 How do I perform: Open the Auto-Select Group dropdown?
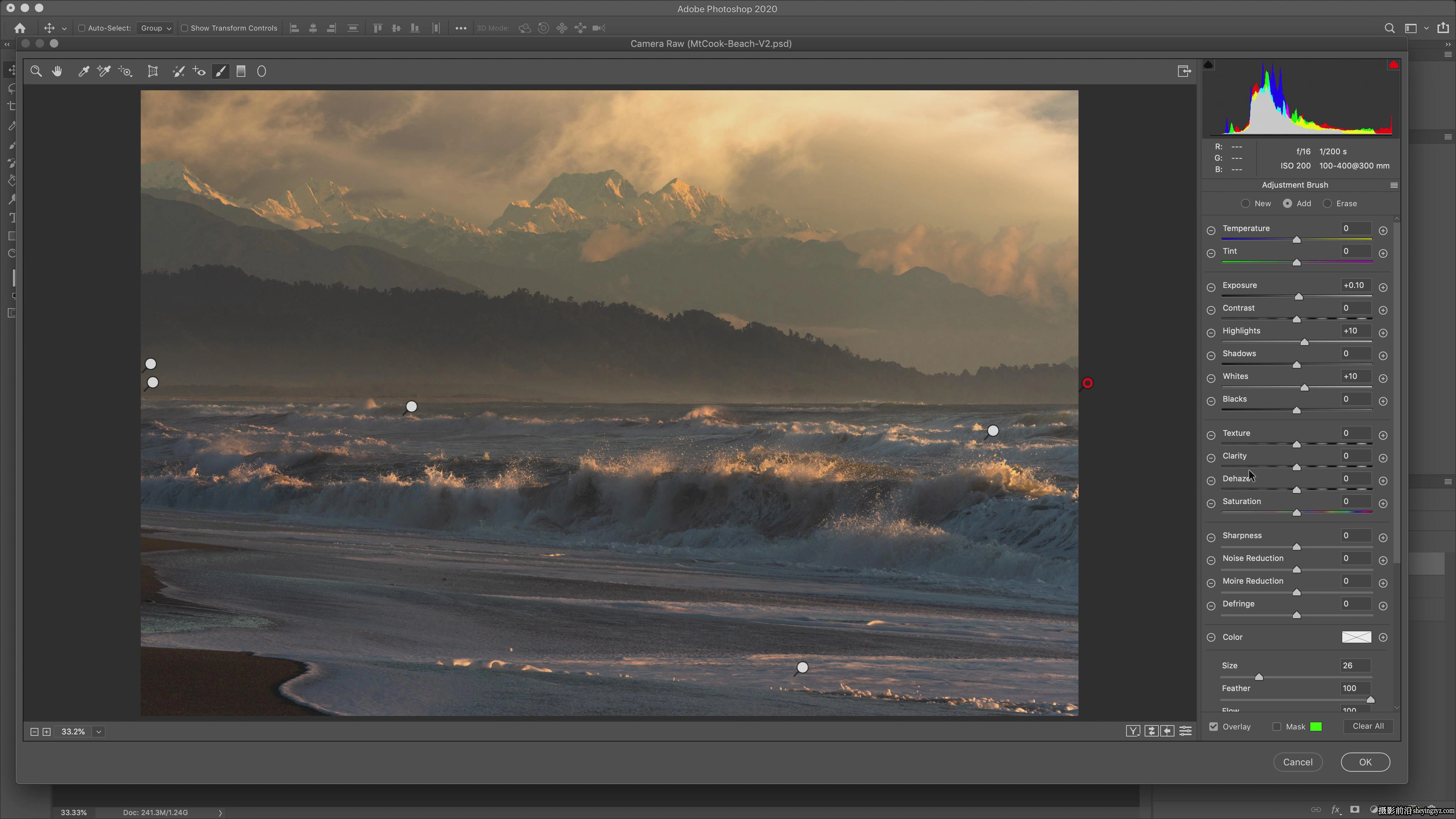pos(155,28)
